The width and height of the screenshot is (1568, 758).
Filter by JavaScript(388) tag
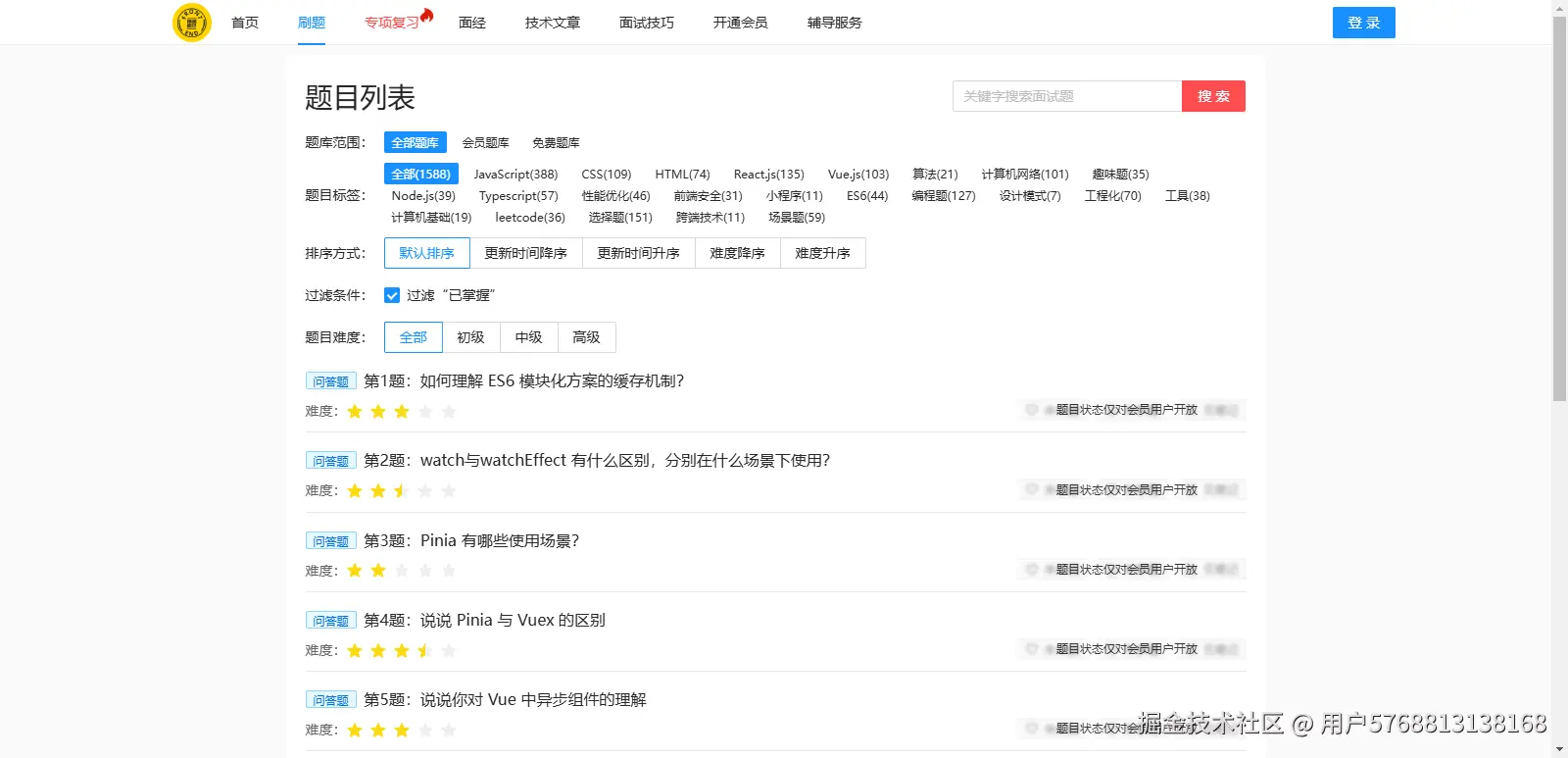point(515,174)
